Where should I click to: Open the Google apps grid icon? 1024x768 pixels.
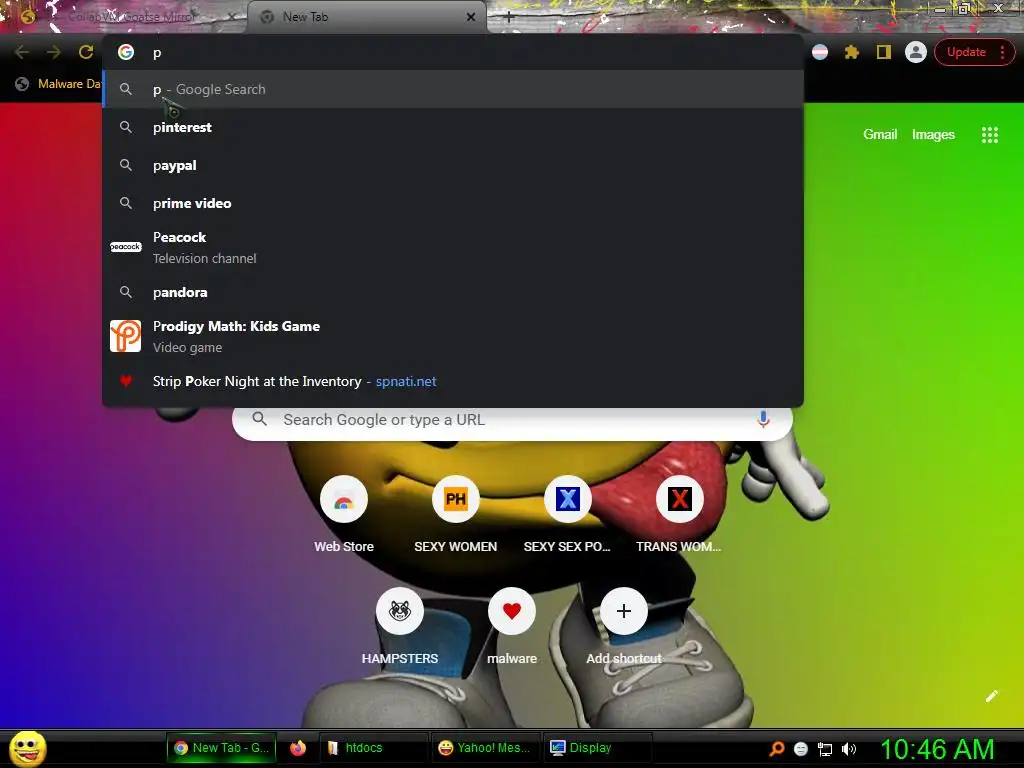click(x=989, y=135)
